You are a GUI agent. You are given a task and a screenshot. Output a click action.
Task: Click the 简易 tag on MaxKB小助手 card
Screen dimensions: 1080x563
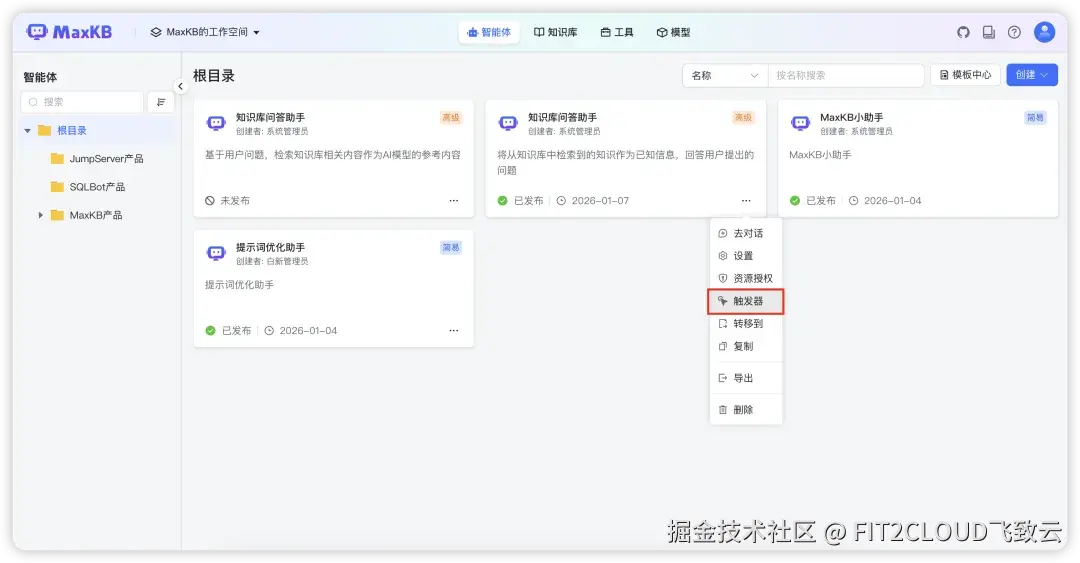point(1035,118)
